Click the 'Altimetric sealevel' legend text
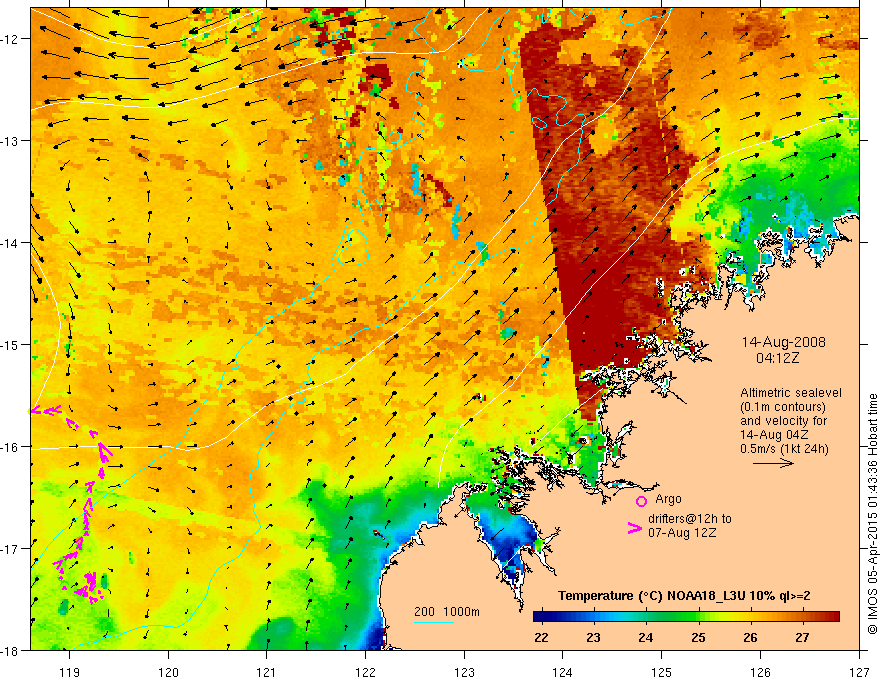This screenshot has width=880, height=680. pos(791,393)
